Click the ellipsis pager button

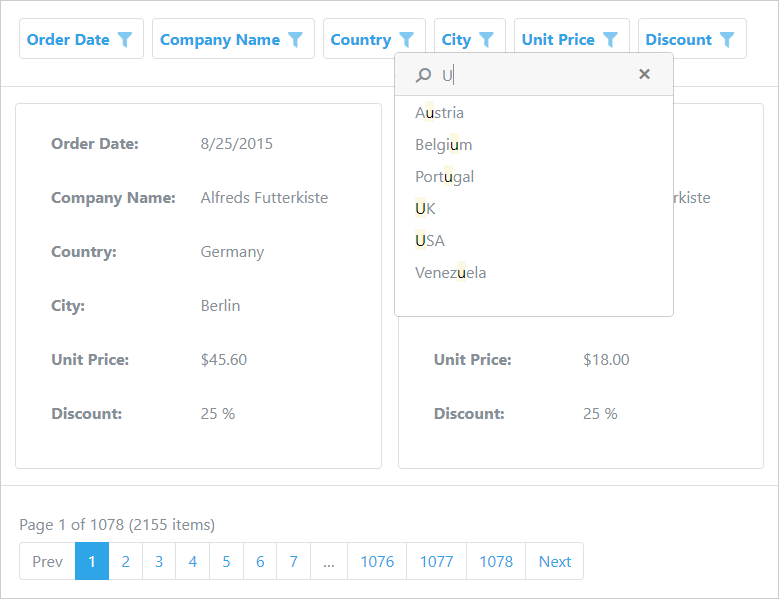[x=329, y=561]
